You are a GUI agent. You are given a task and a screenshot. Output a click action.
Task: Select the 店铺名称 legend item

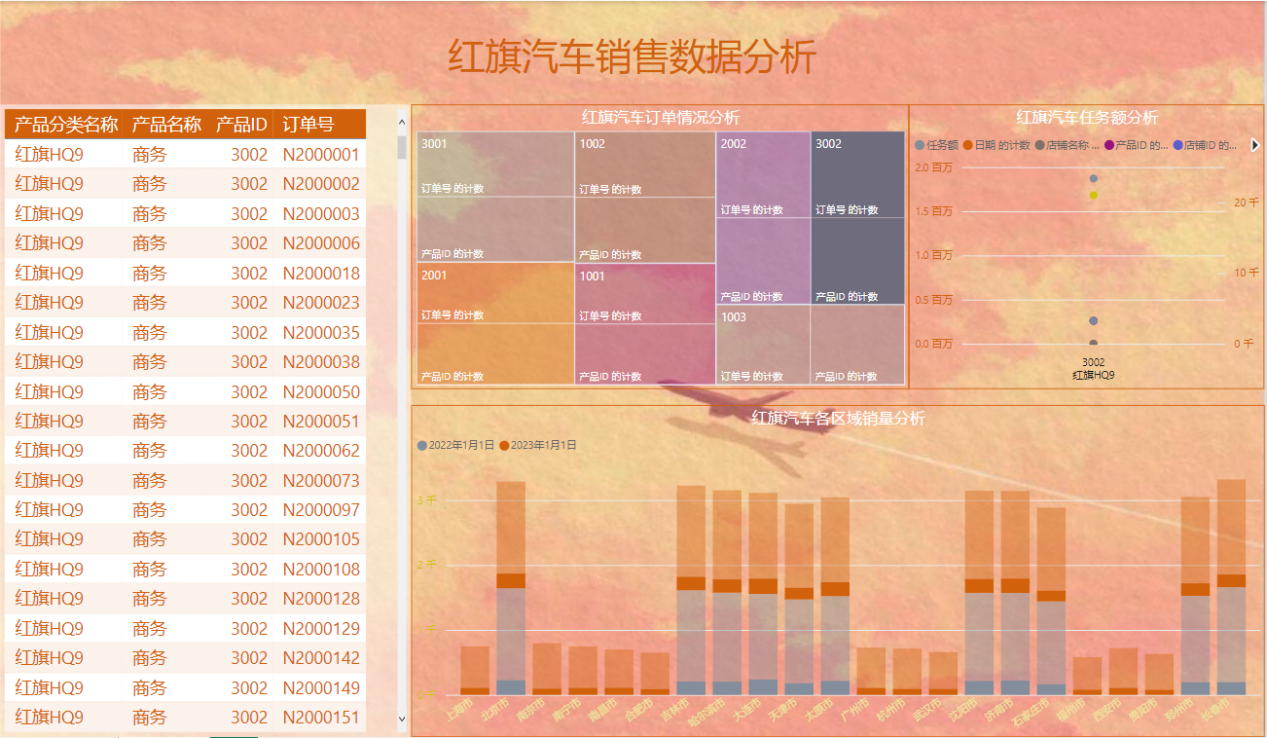click(x=1067, y=145)
